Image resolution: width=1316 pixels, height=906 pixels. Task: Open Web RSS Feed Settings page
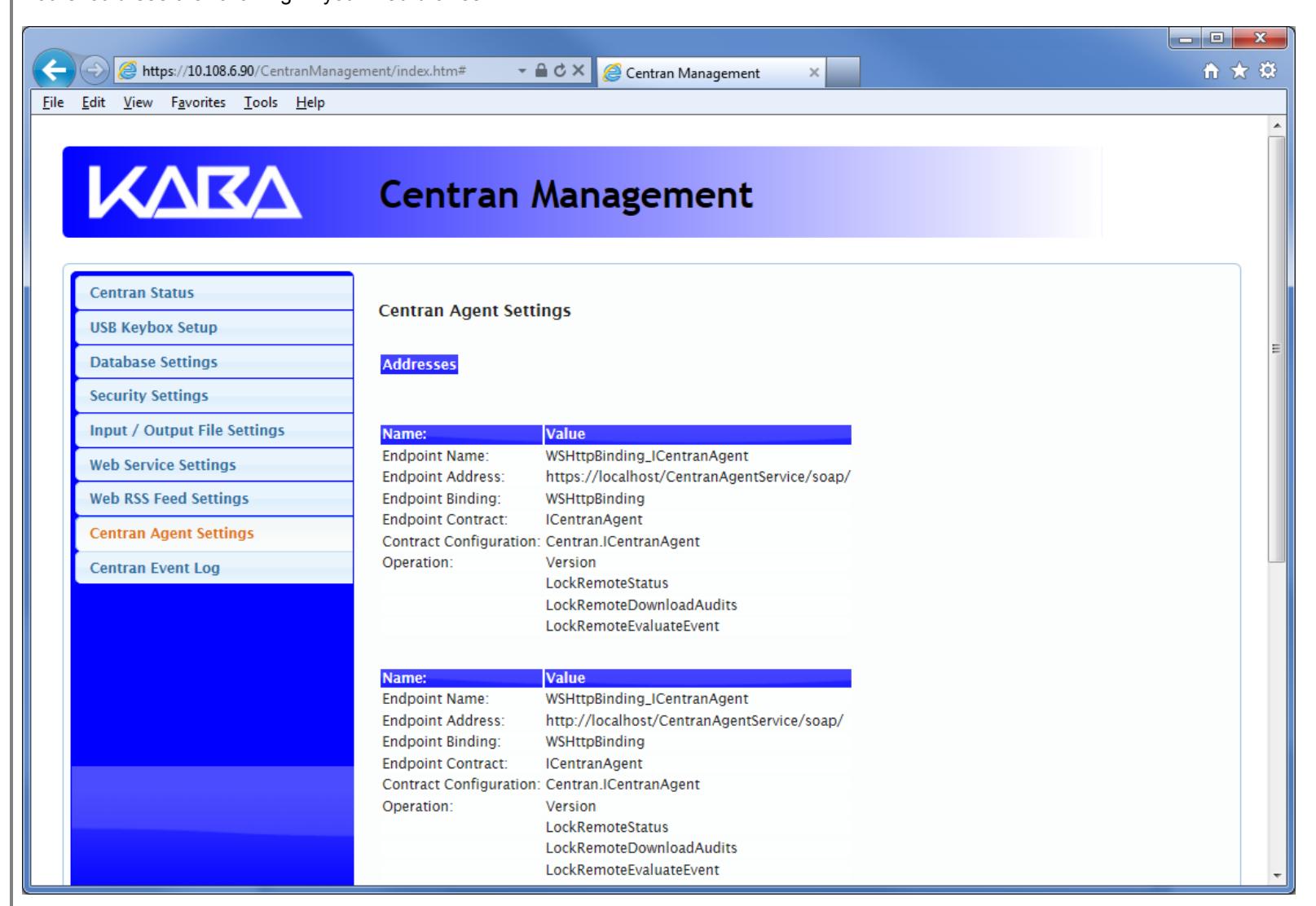[214, 499]
